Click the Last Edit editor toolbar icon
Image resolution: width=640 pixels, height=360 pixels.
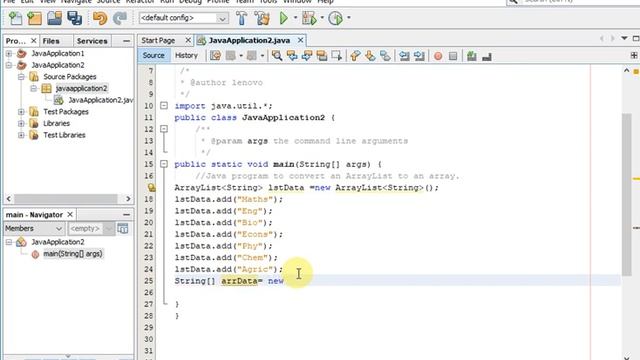[x=215, y=56]
